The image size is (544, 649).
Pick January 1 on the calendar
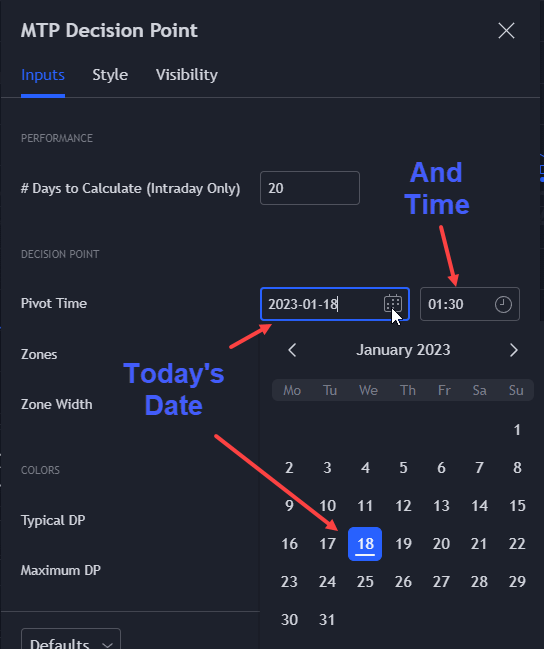[517, 430]
